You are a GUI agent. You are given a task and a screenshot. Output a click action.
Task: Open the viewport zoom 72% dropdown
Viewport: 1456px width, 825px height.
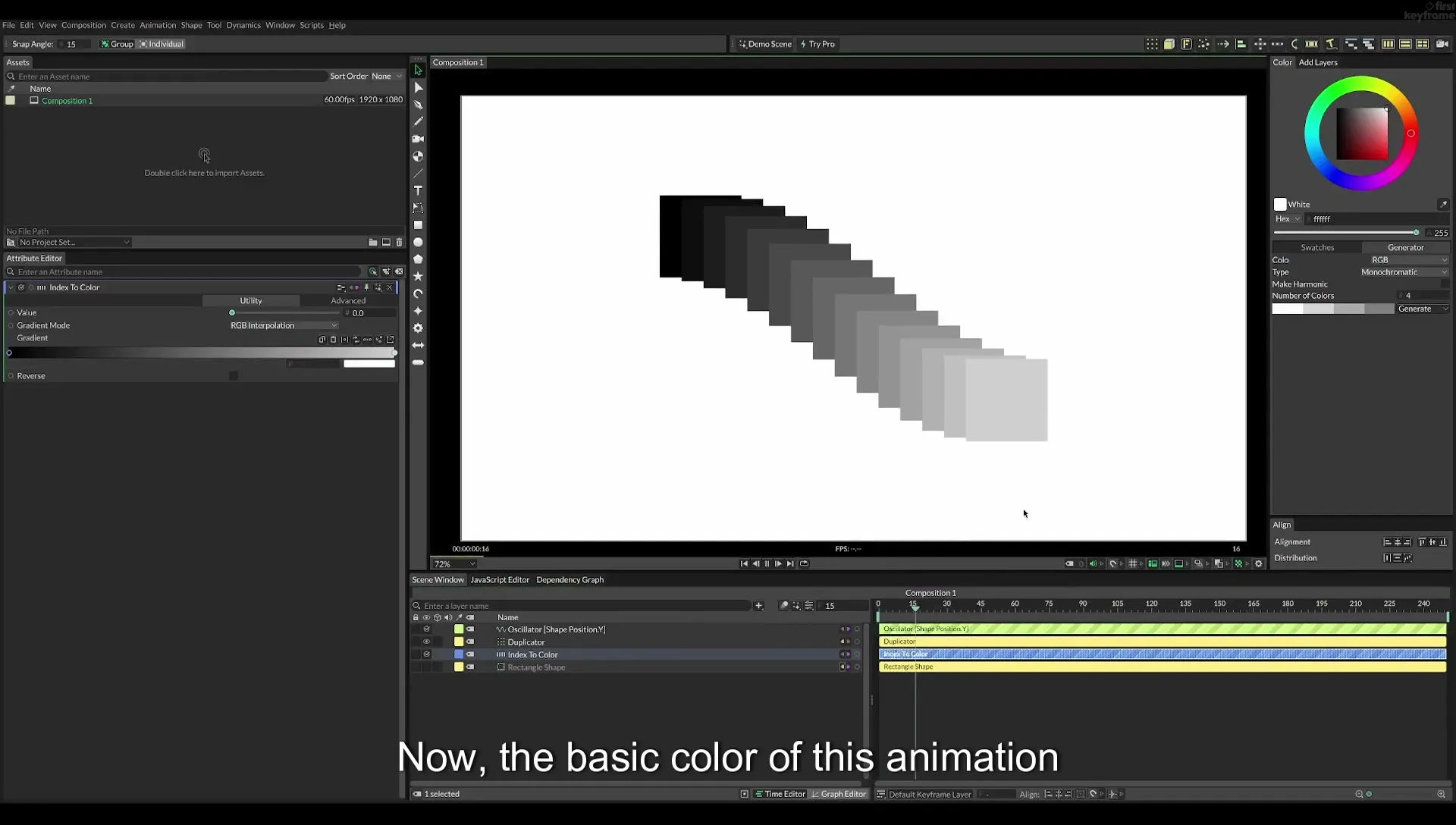coord(454,564)
